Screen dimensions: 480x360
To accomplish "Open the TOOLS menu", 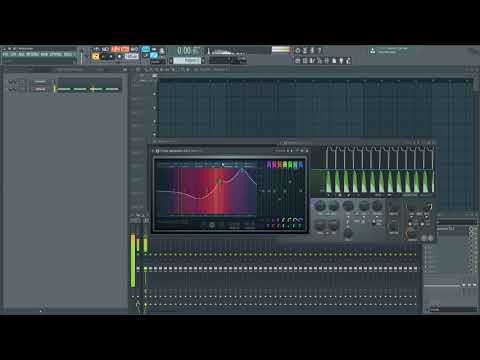I will (68, 54).
